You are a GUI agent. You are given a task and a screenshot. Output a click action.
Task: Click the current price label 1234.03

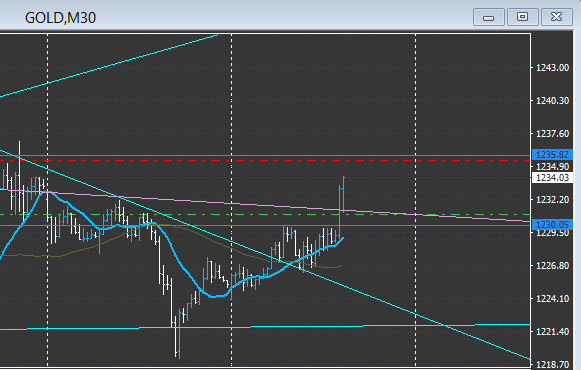point(552,178)
